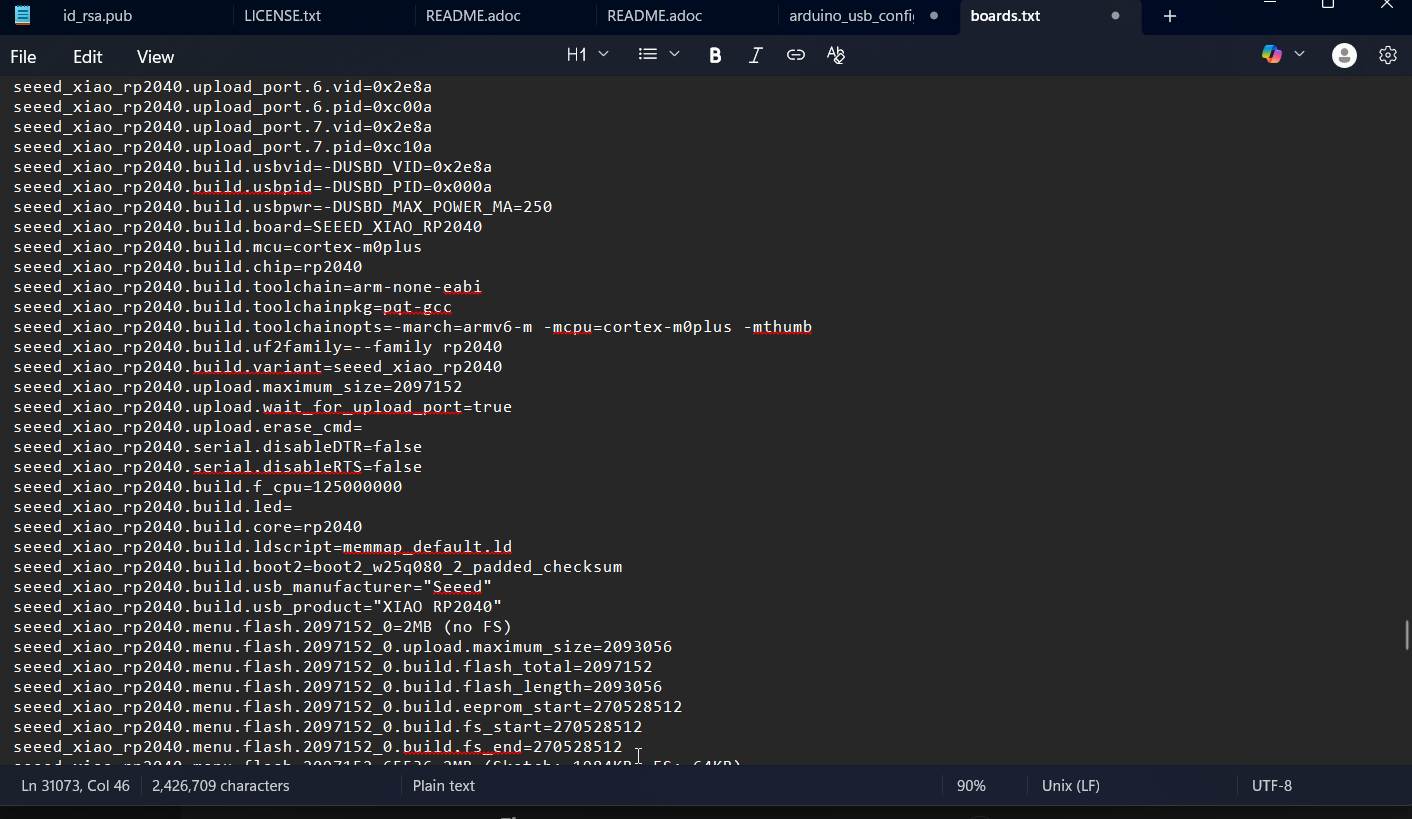Screen dimensions: 1412x819
Task: Add a new tab with the plus button
Action: point(1169,16)
